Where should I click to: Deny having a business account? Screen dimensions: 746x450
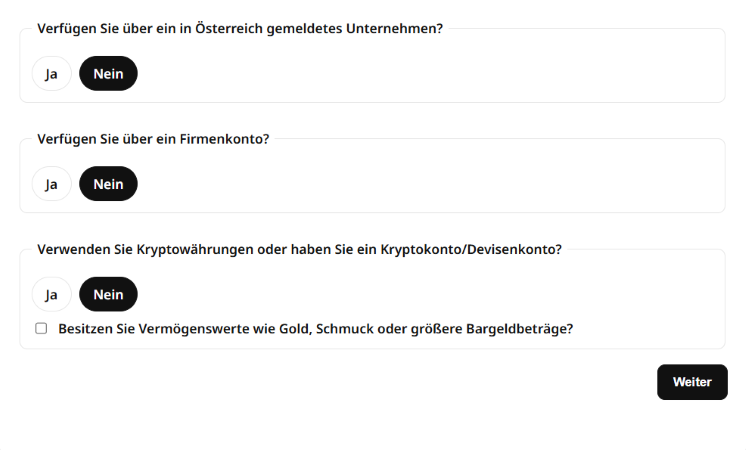[x=108, y=184]
